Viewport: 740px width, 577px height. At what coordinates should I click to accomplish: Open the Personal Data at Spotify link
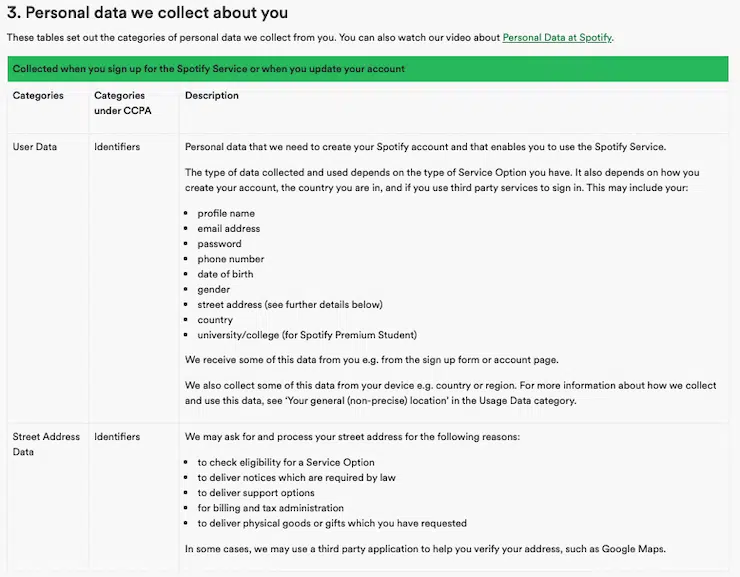[557, 38]
